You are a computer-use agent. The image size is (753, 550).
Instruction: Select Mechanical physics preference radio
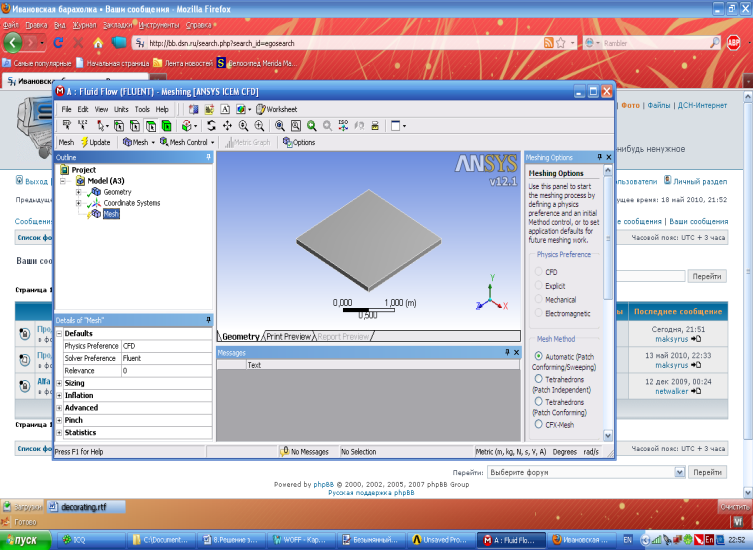[538, 299]
